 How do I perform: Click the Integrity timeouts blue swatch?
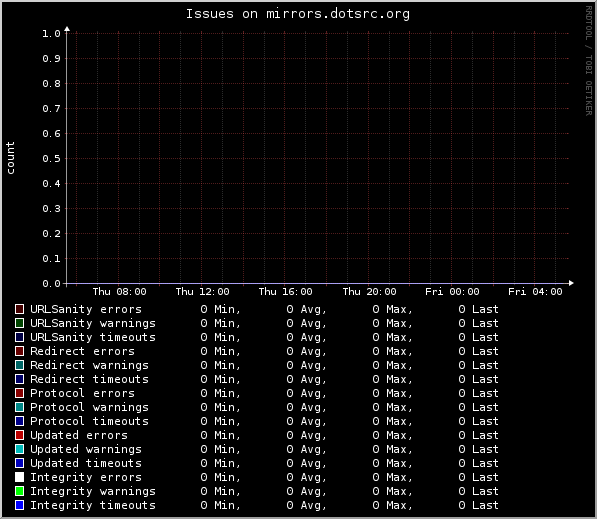(x=19, y=505)
